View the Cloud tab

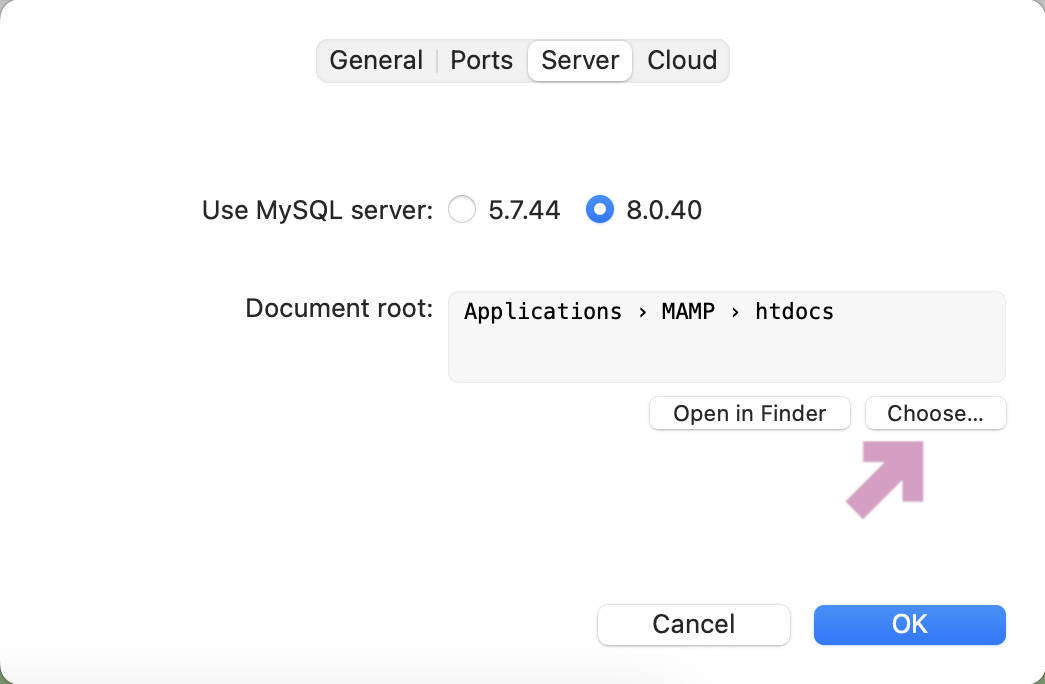pos(681,60)
